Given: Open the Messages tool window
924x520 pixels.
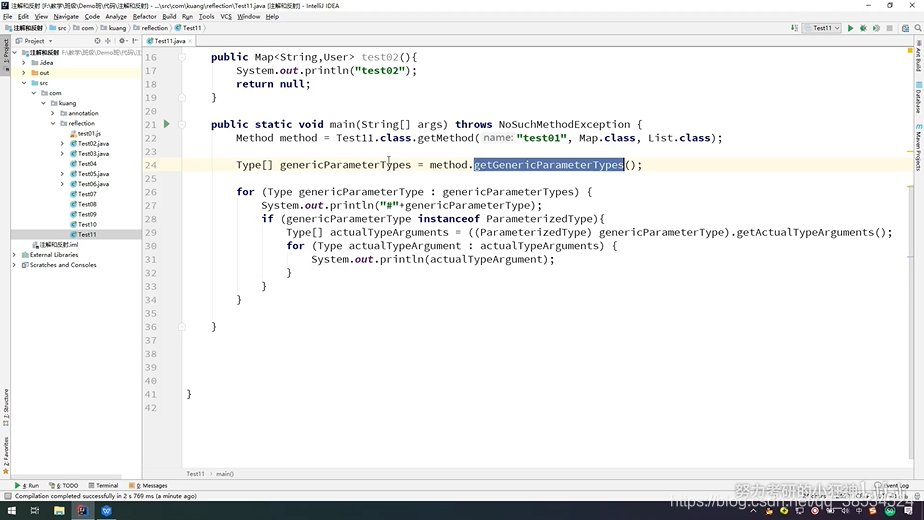Looking at the screenshot, I should pos(148,485).
